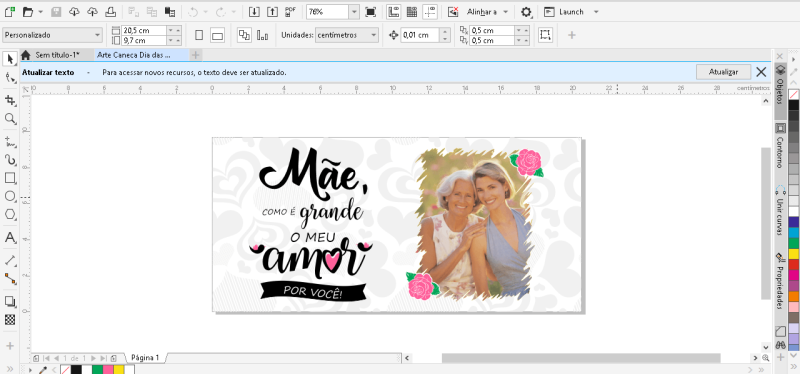Click the cloud upload icon
This screenshot has width=800, height=374.
pos(92,11)
